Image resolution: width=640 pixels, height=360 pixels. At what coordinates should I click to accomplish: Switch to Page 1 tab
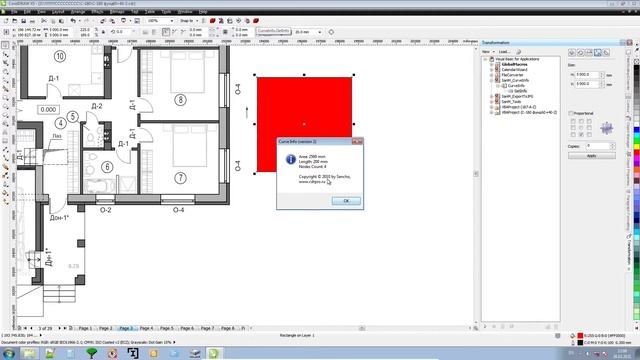click(x=85, y=328)
